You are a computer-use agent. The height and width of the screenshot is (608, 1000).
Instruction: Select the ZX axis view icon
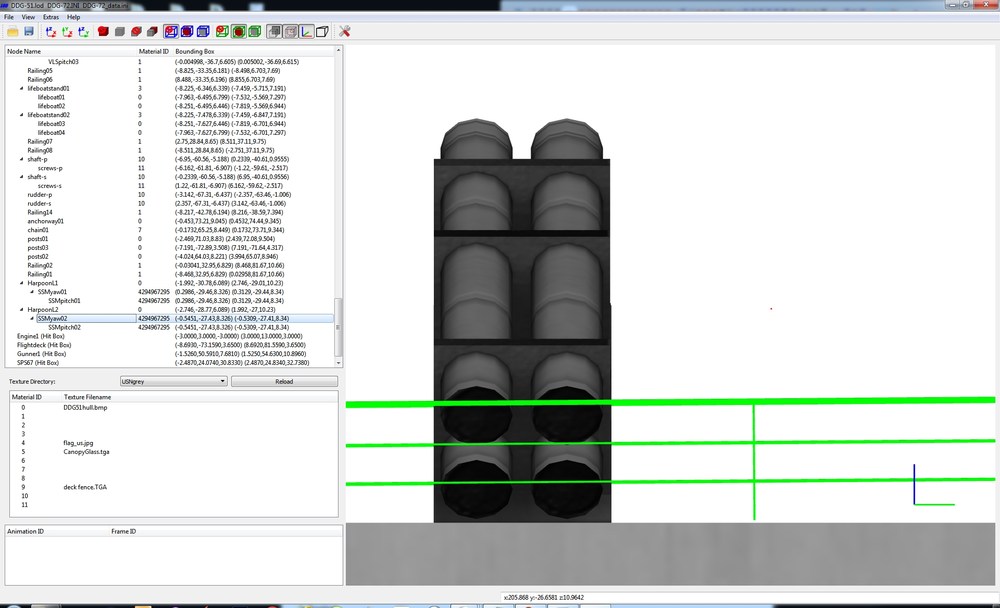click(51, 31)
